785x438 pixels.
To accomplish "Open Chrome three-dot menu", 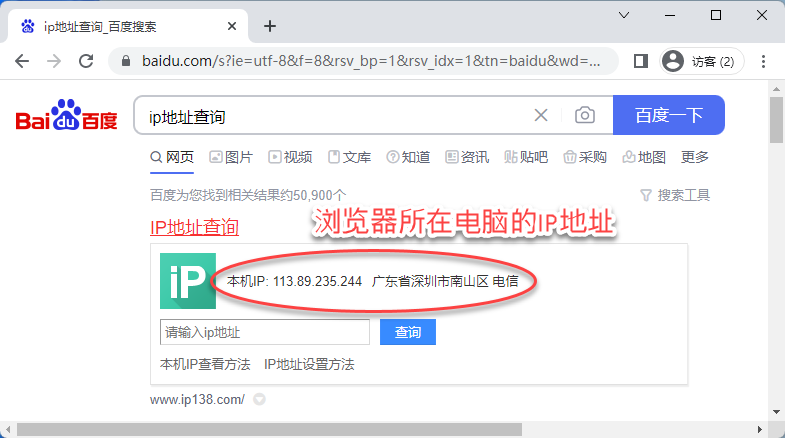I will coord(763,61).
